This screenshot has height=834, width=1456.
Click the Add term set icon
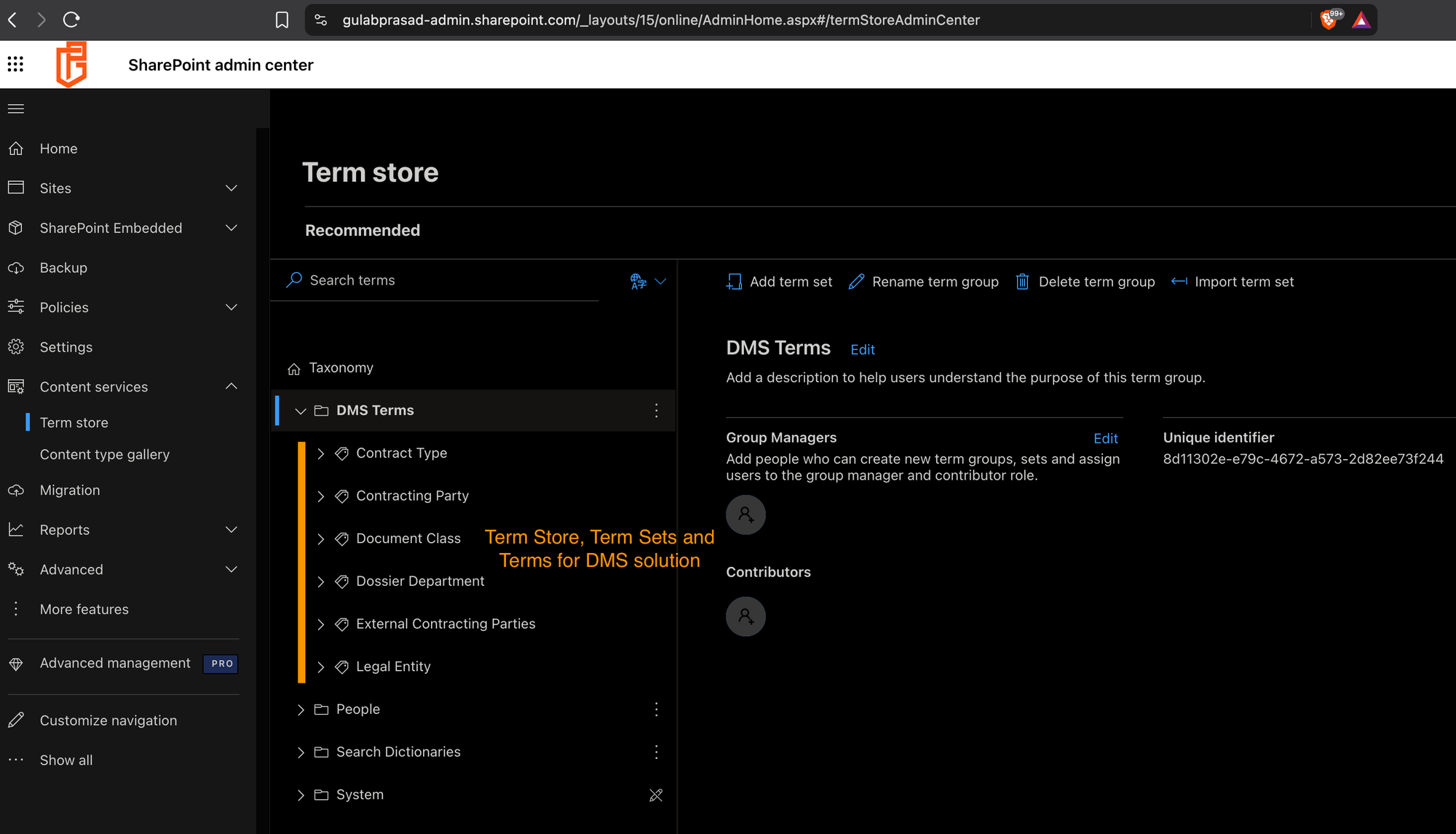734,282
